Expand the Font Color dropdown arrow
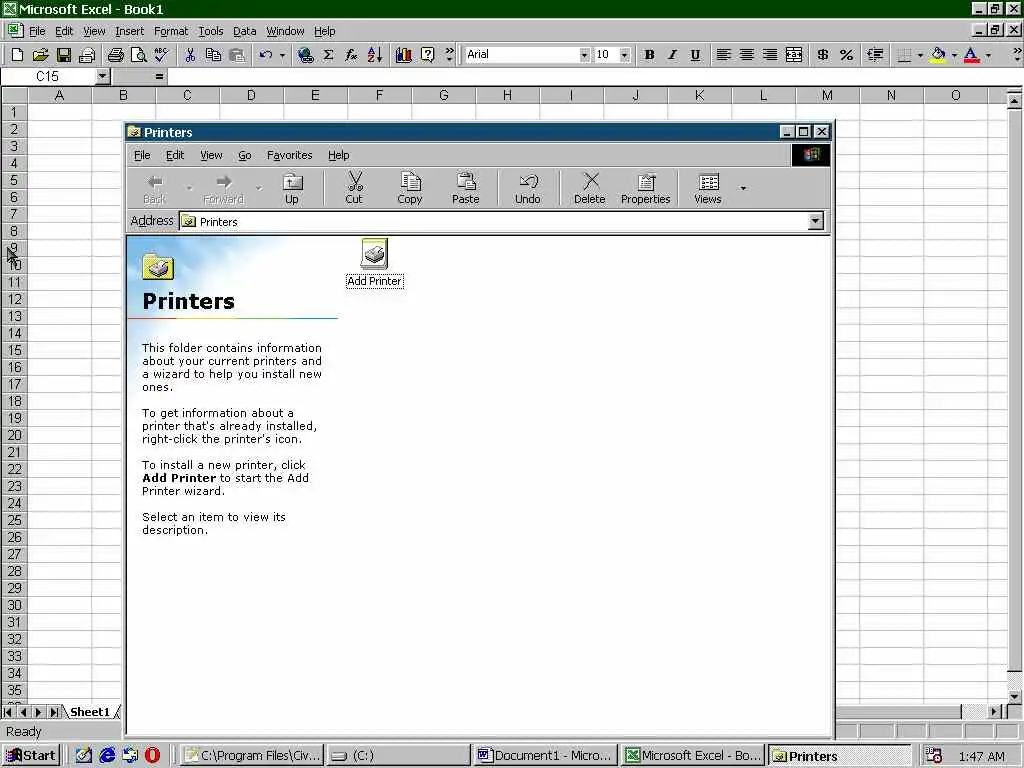The image size is (1024, 768). point(988,56)
